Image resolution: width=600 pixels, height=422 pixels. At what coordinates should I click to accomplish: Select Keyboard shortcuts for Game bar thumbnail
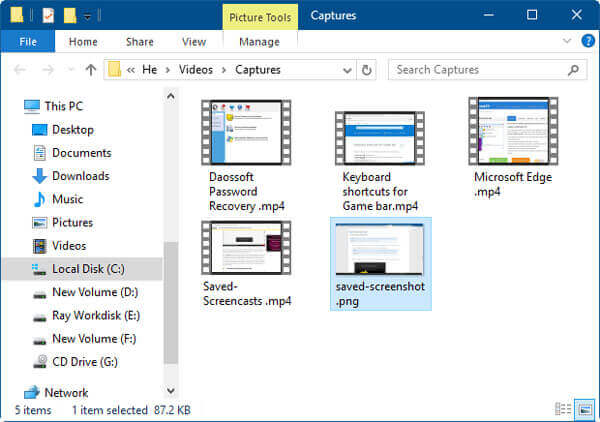pos(380,138)
